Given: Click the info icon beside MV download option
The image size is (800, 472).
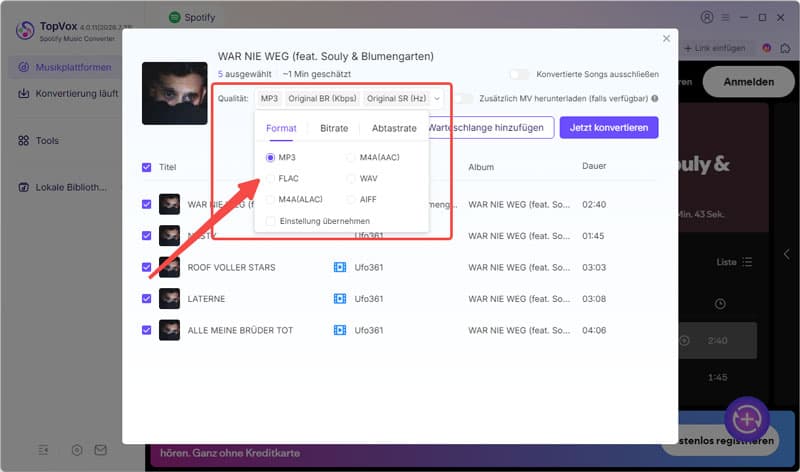Looking at the screenshot, I should tap(655, 98).
